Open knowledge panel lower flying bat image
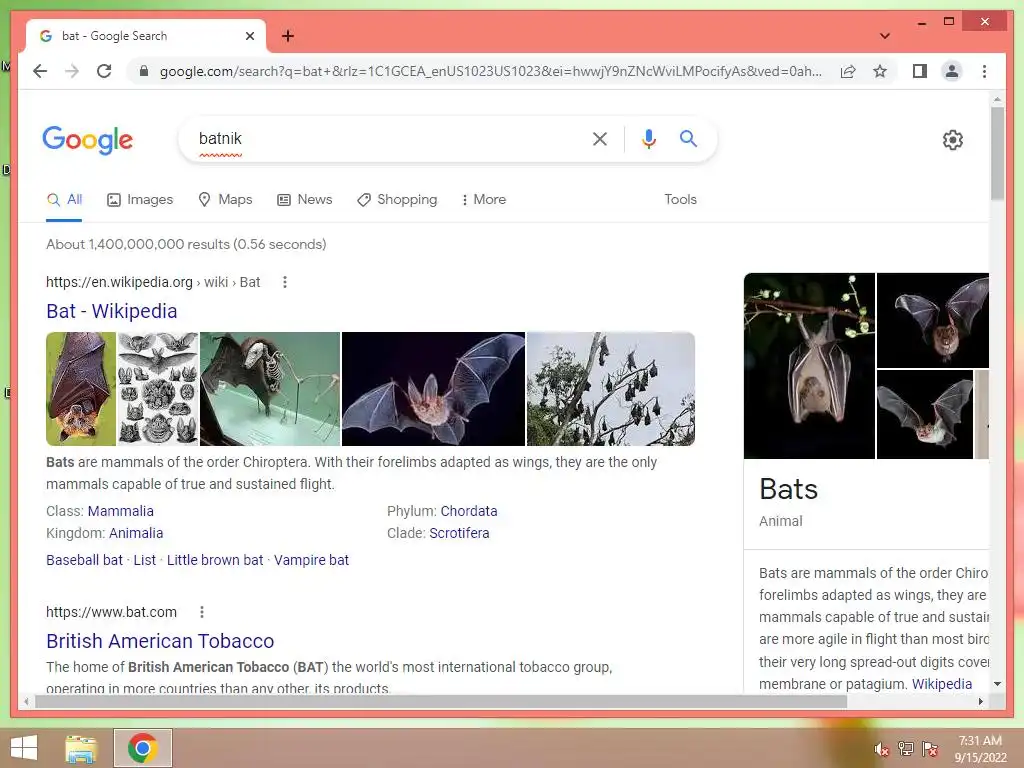The height and width of the screenshot is (768, 1024). (925, 414)
